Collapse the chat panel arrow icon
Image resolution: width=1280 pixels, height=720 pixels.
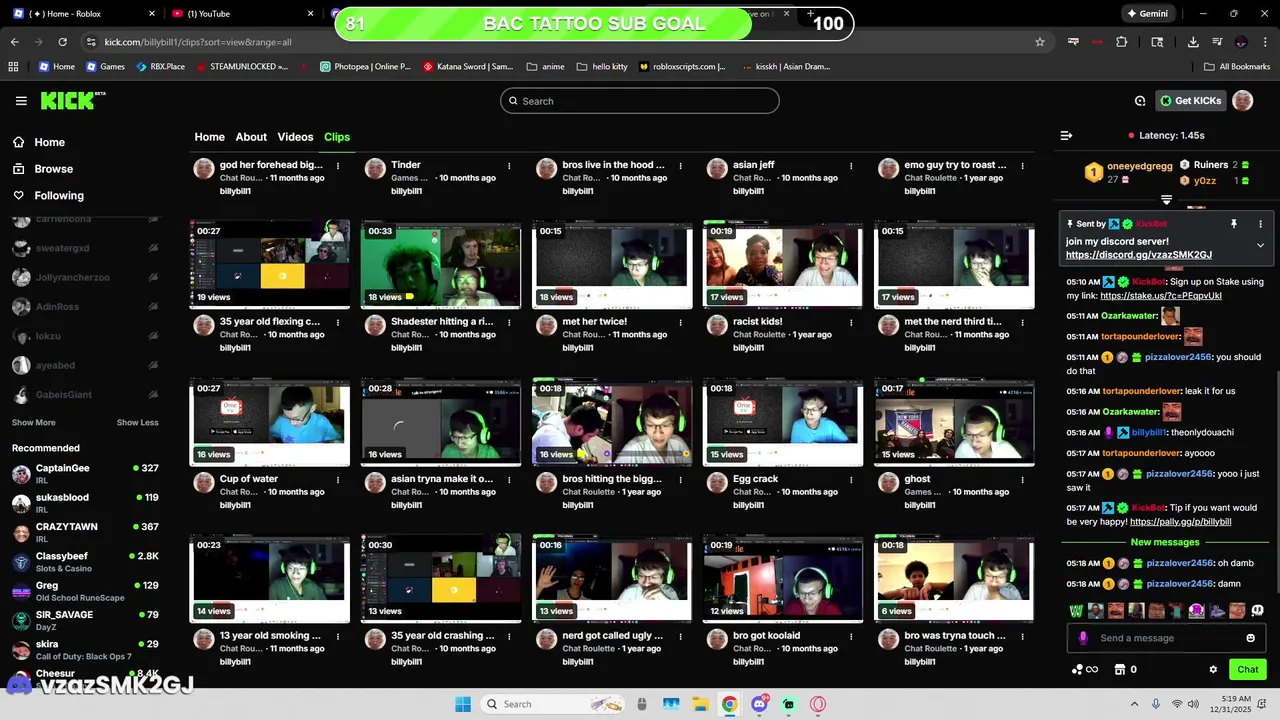(x=1066, y=135)
